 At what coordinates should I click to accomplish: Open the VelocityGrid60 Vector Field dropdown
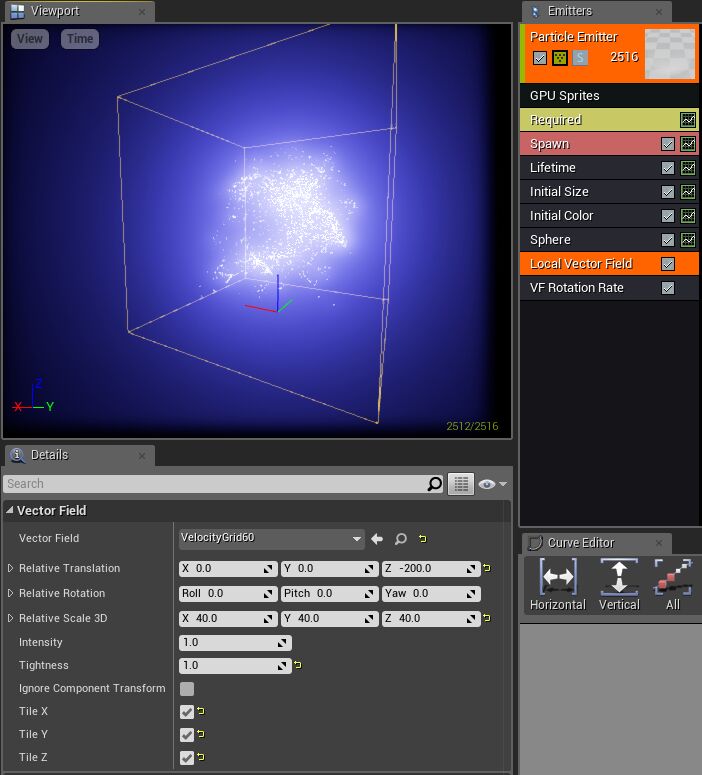(271, 538)
